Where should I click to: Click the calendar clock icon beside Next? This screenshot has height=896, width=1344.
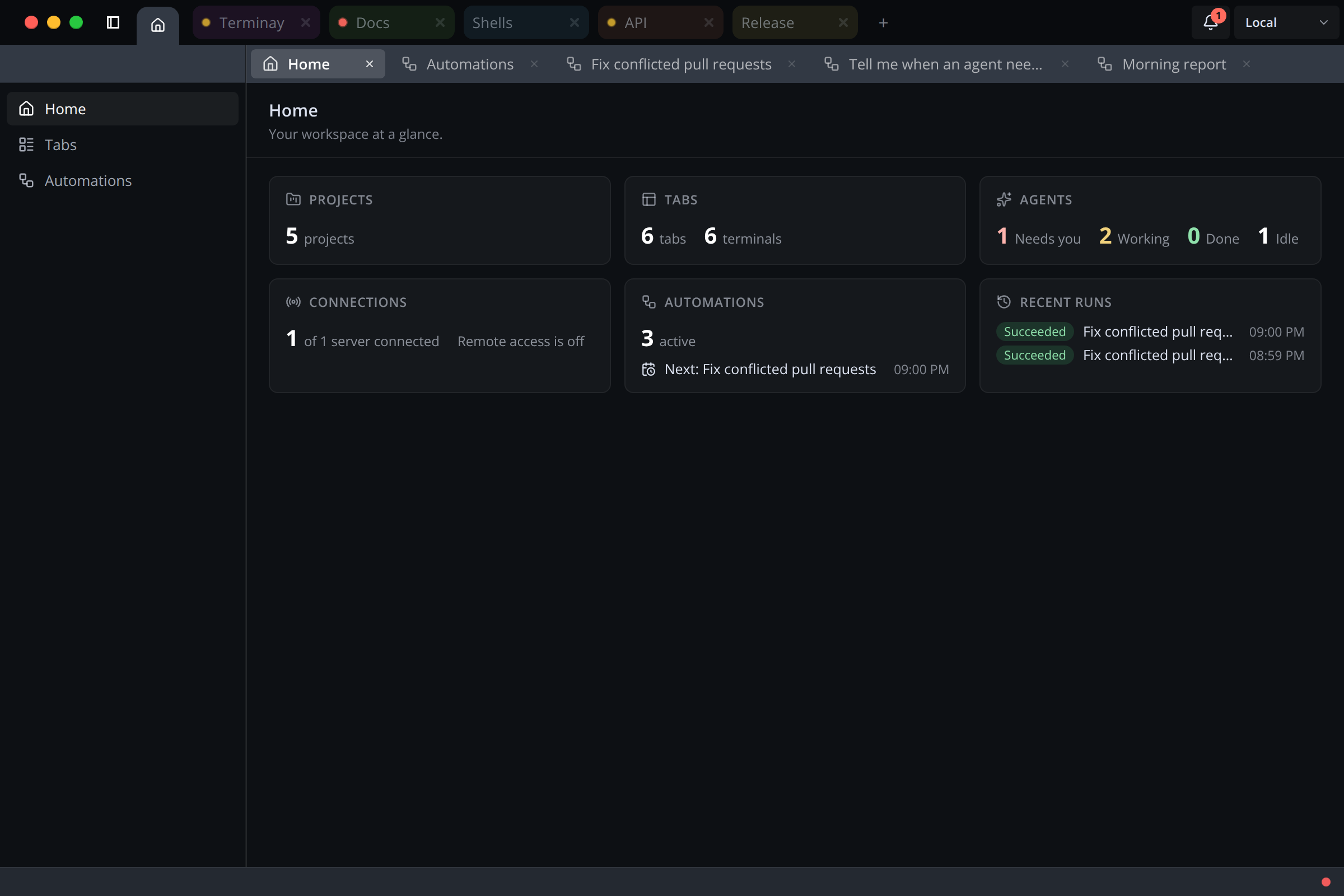coord(648,369)
